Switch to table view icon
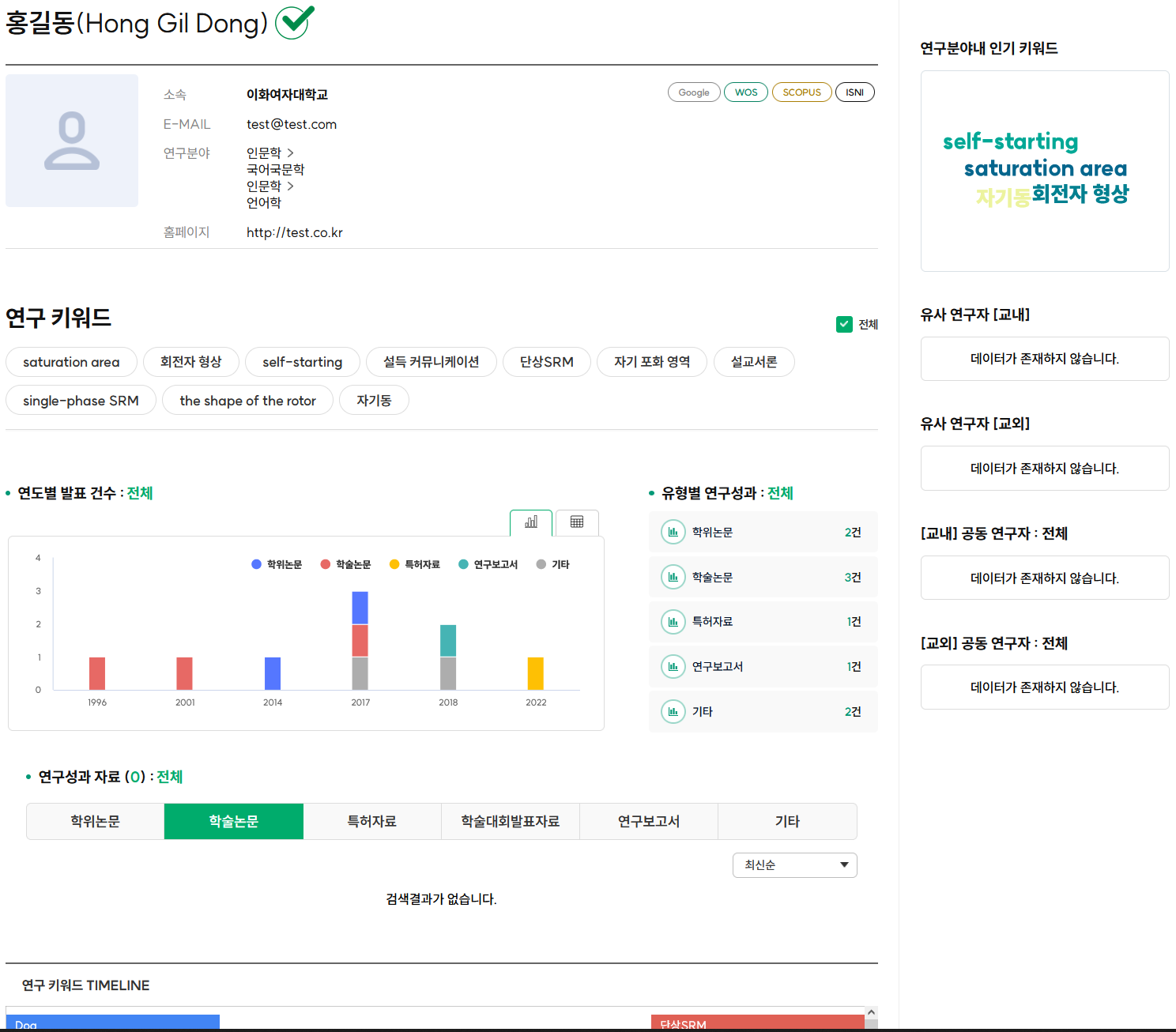This screenshot has height=1032, width=1176. [x=577, y=522]
